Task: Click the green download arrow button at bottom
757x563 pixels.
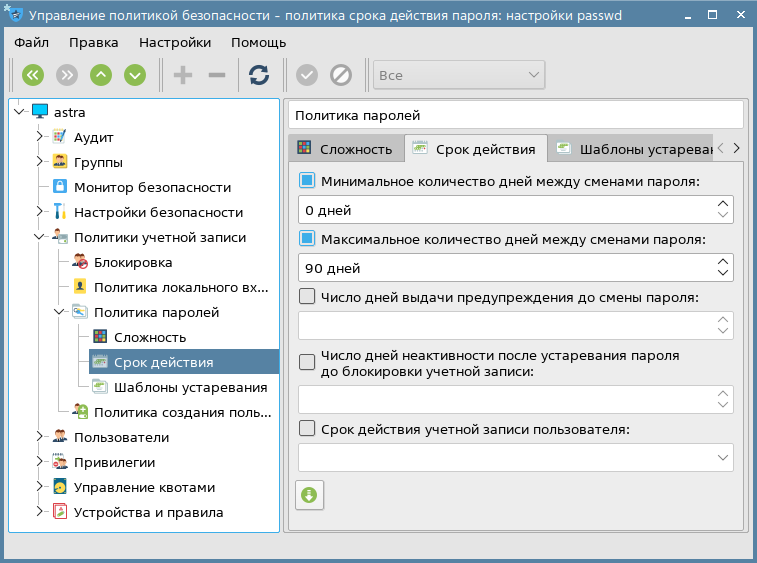Action: (309, 495)
